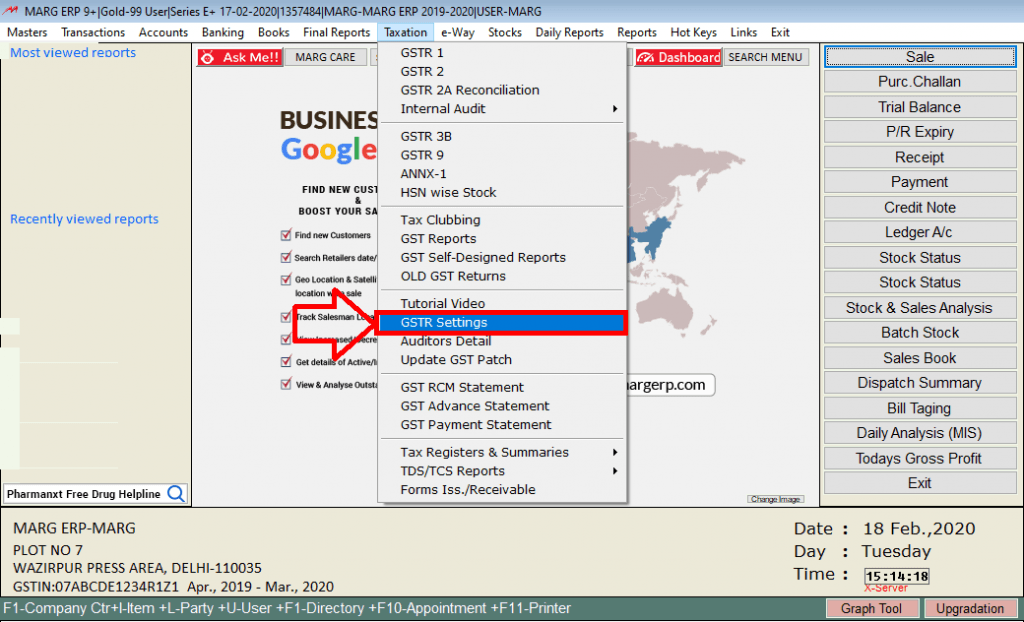Expand the Internal Audit submenu
This screenshot has height=622, width=1024.
[x=502, y=108]
